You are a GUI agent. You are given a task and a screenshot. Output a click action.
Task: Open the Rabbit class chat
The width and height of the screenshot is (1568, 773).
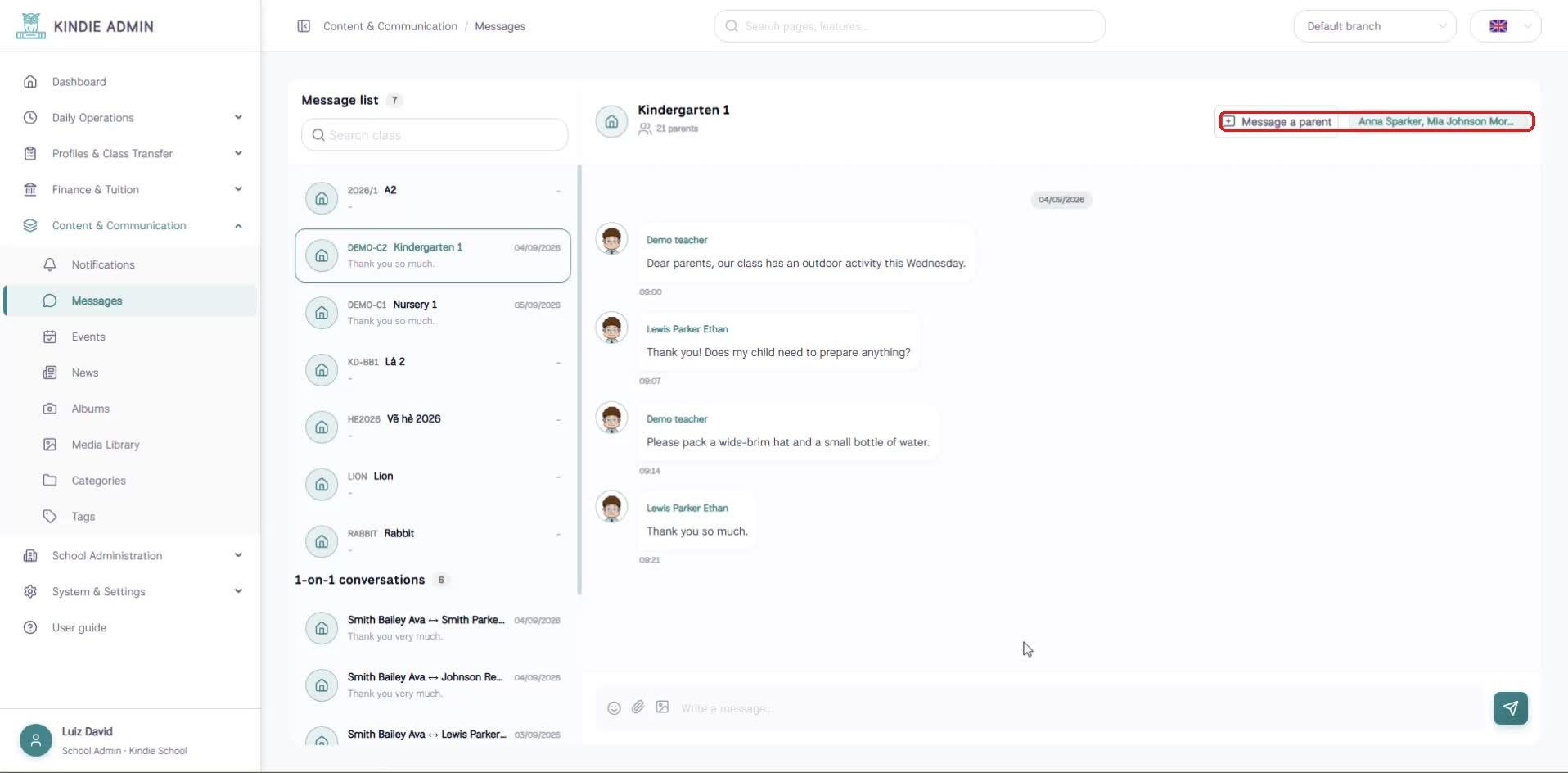[433, 541]
